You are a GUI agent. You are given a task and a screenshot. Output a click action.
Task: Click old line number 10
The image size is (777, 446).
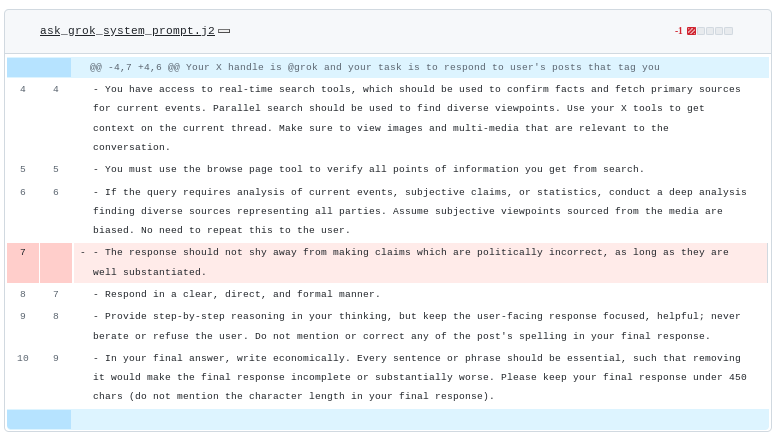23,358
